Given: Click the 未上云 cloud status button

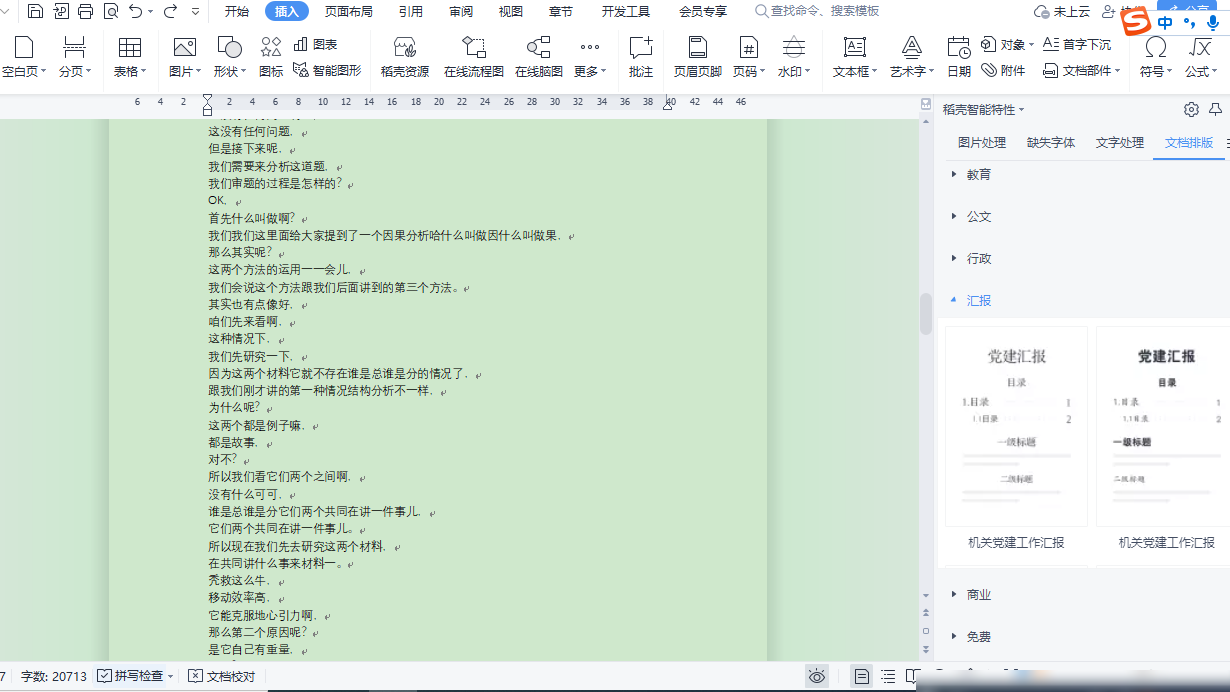Looking at the screenshot, I should 1062,12.
